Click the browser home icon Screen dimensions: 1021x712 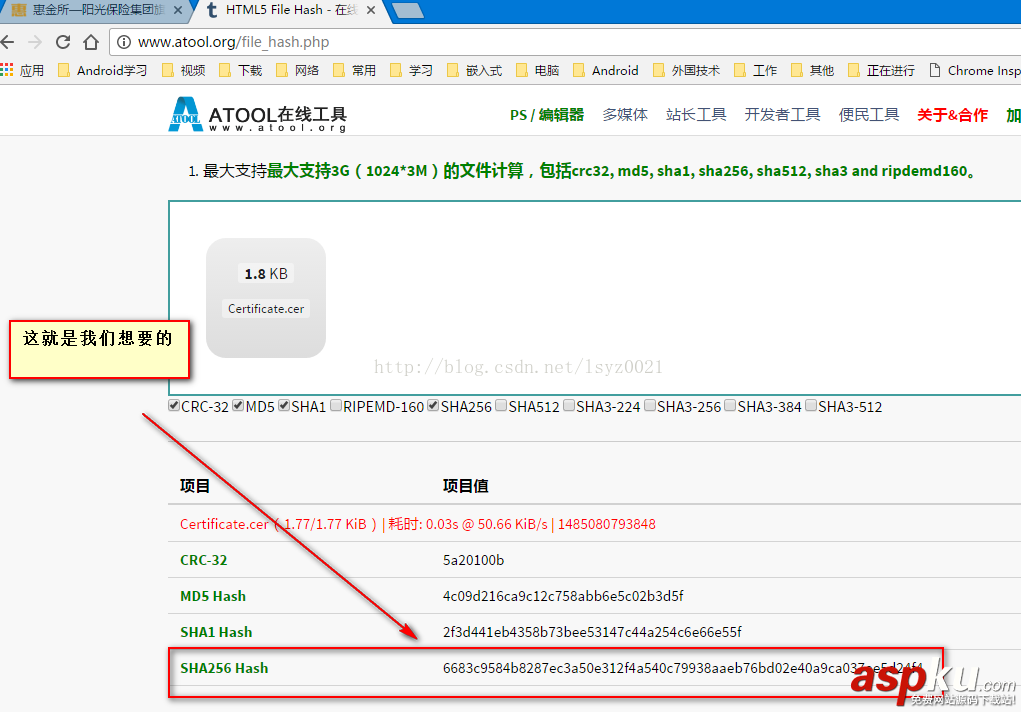pos(89,42)
